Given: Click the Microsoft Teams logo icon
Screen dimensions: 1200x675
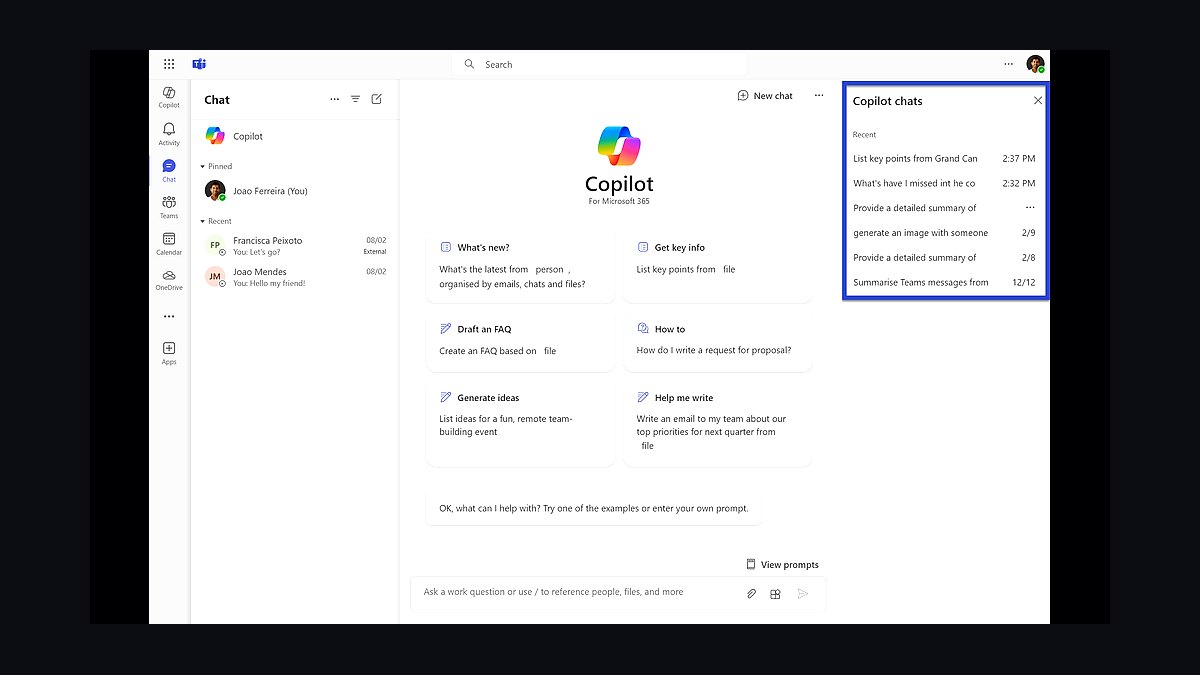Looking at the screenshot, I should 199,64.
